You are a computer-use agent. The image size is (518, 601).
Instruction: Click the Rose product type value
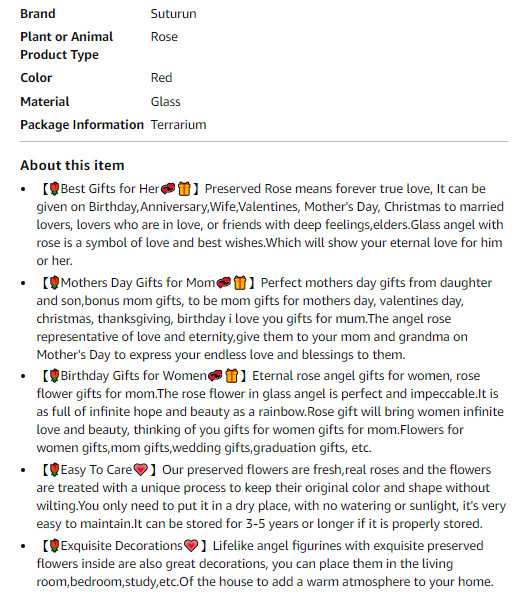[164, 37]
